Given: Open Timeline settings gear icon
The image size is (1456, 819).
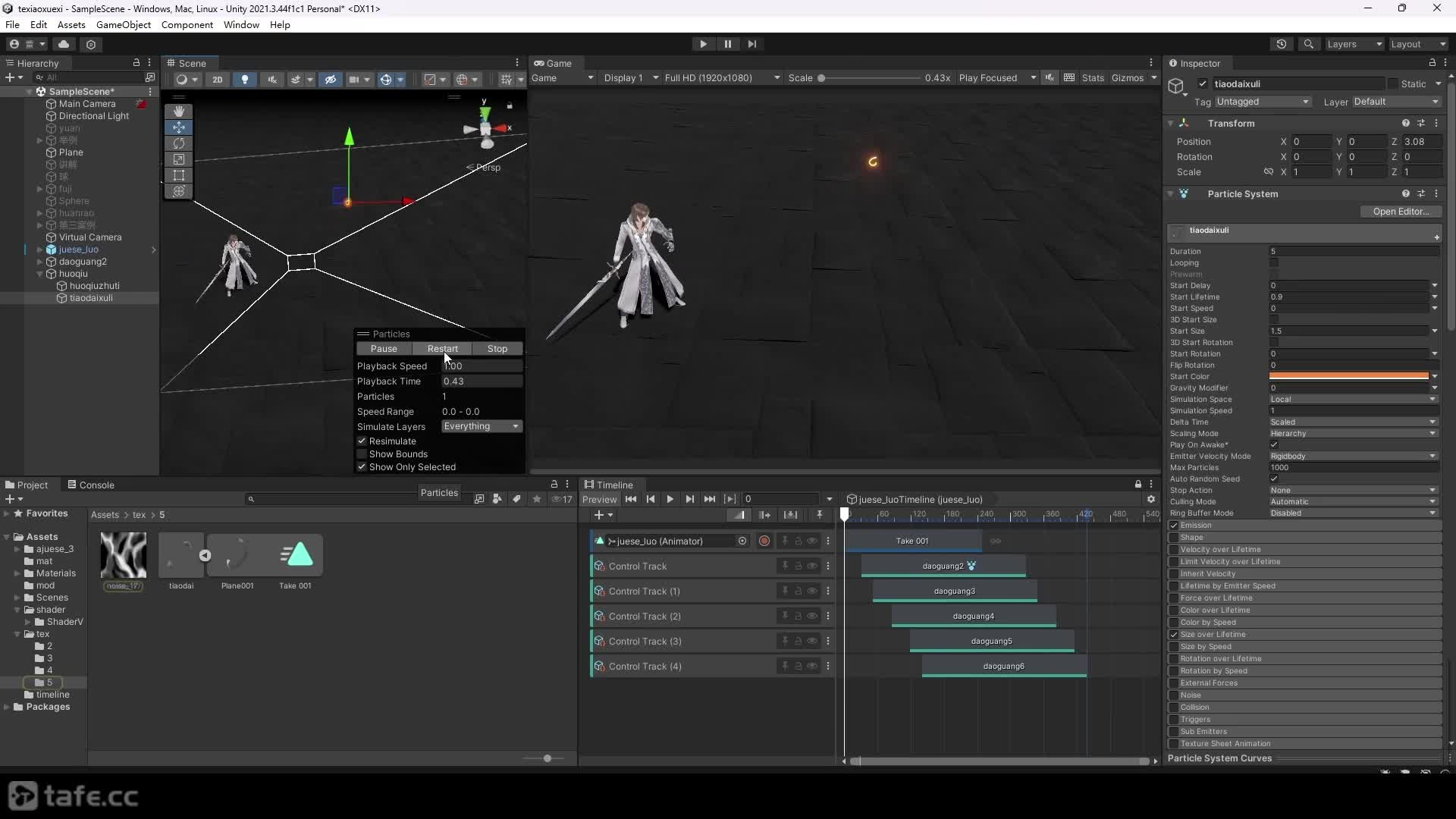Looking at the screenshot, I should tap(1151, 499).
